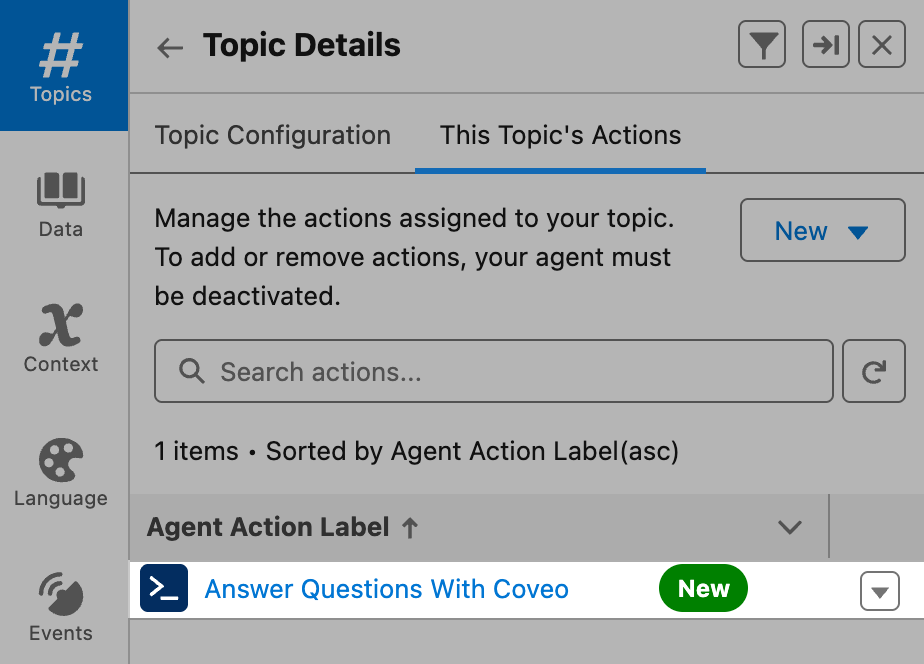Click the filter funnel icon

765,46
